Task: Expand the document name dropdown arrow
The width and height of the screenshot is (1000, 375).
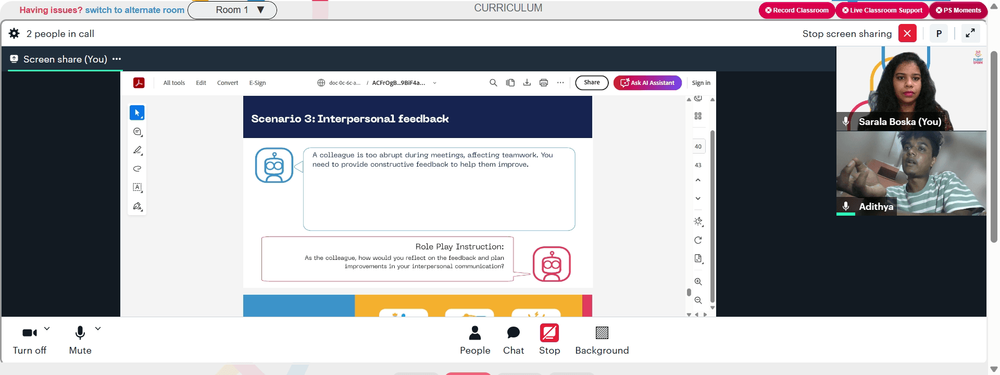Action: point(435,83)
